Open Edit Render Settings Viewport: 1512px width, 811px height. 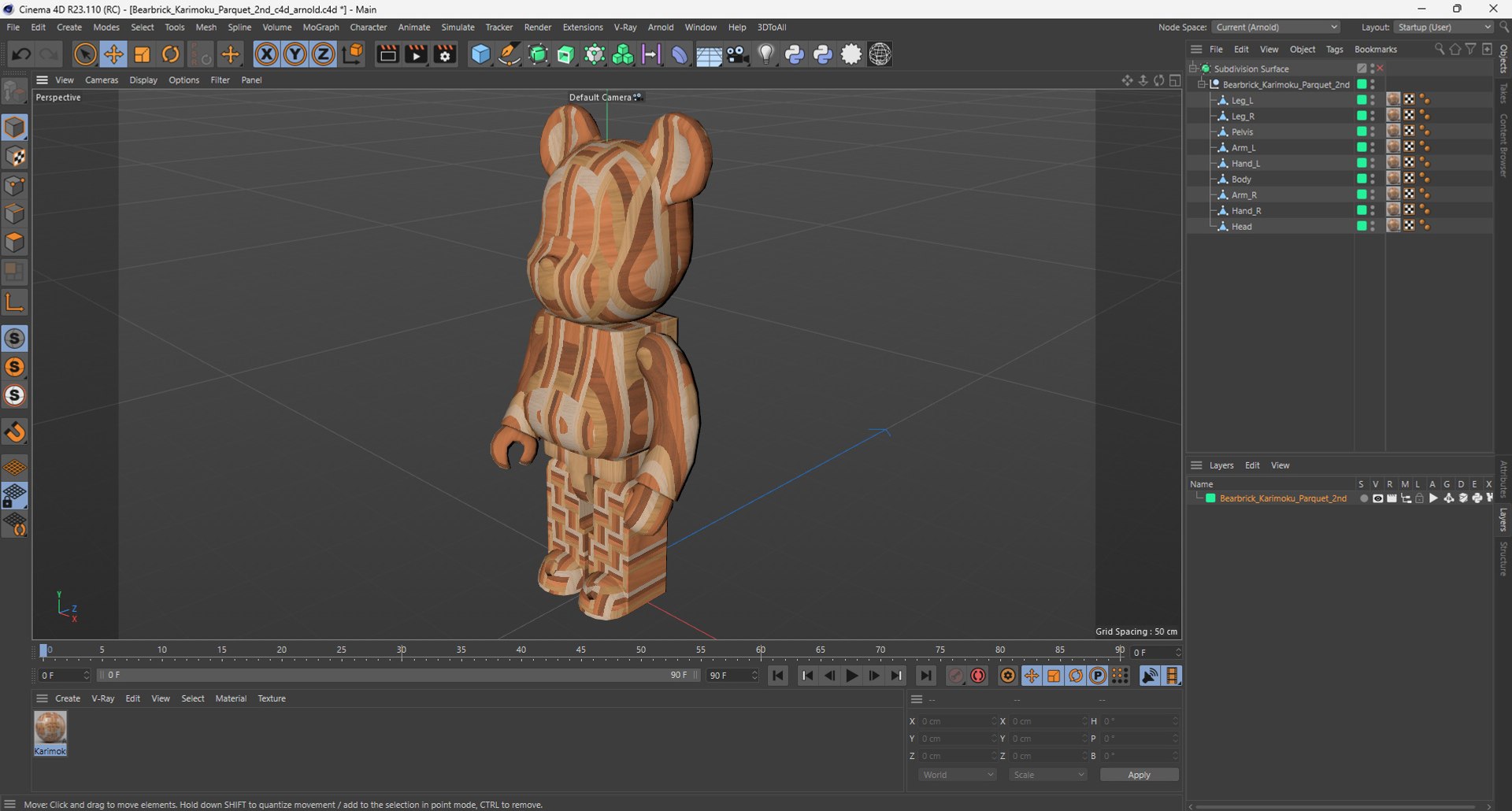click(445, 54)
